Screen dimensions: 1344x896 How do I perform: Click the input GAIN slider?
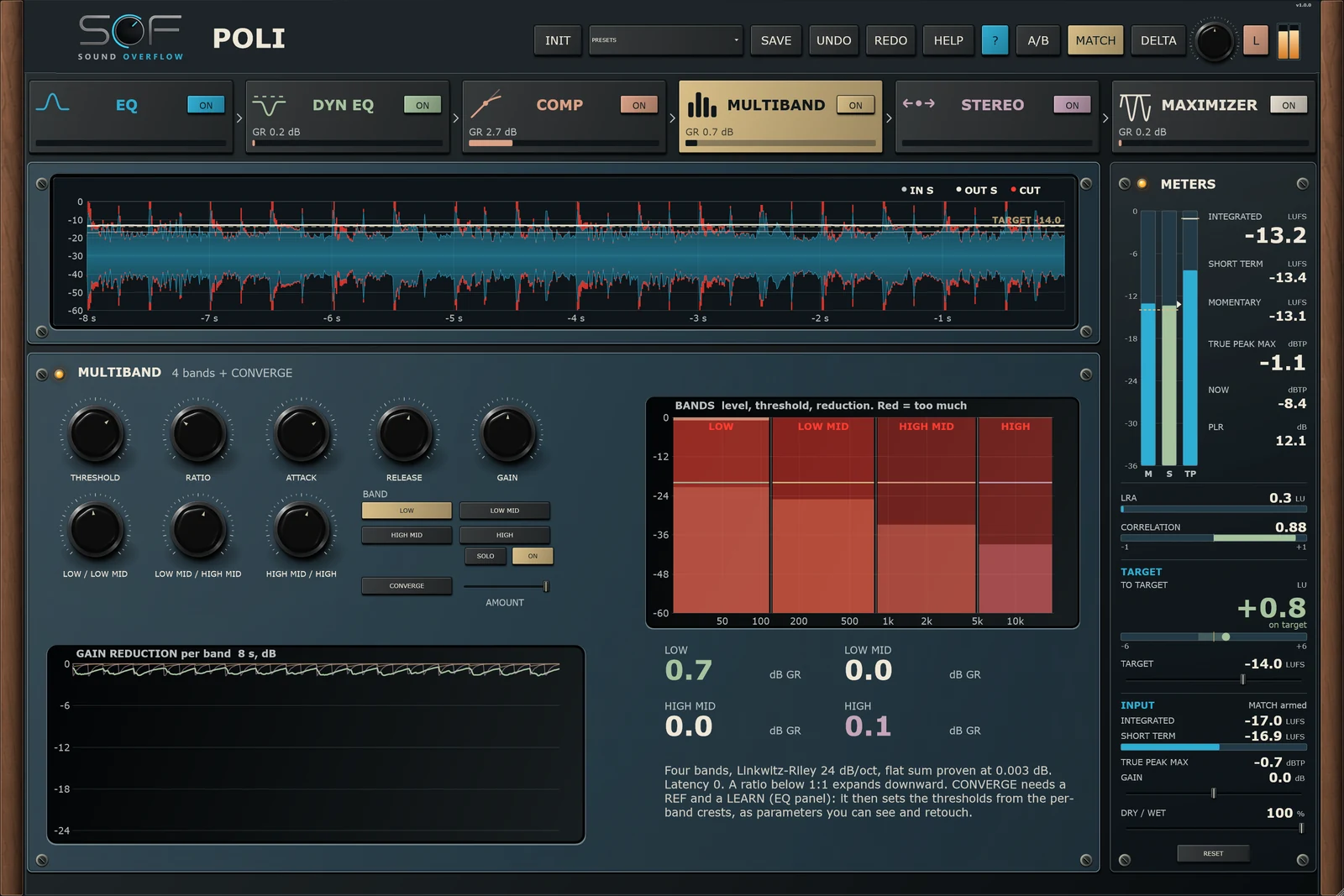[1213, 793]
